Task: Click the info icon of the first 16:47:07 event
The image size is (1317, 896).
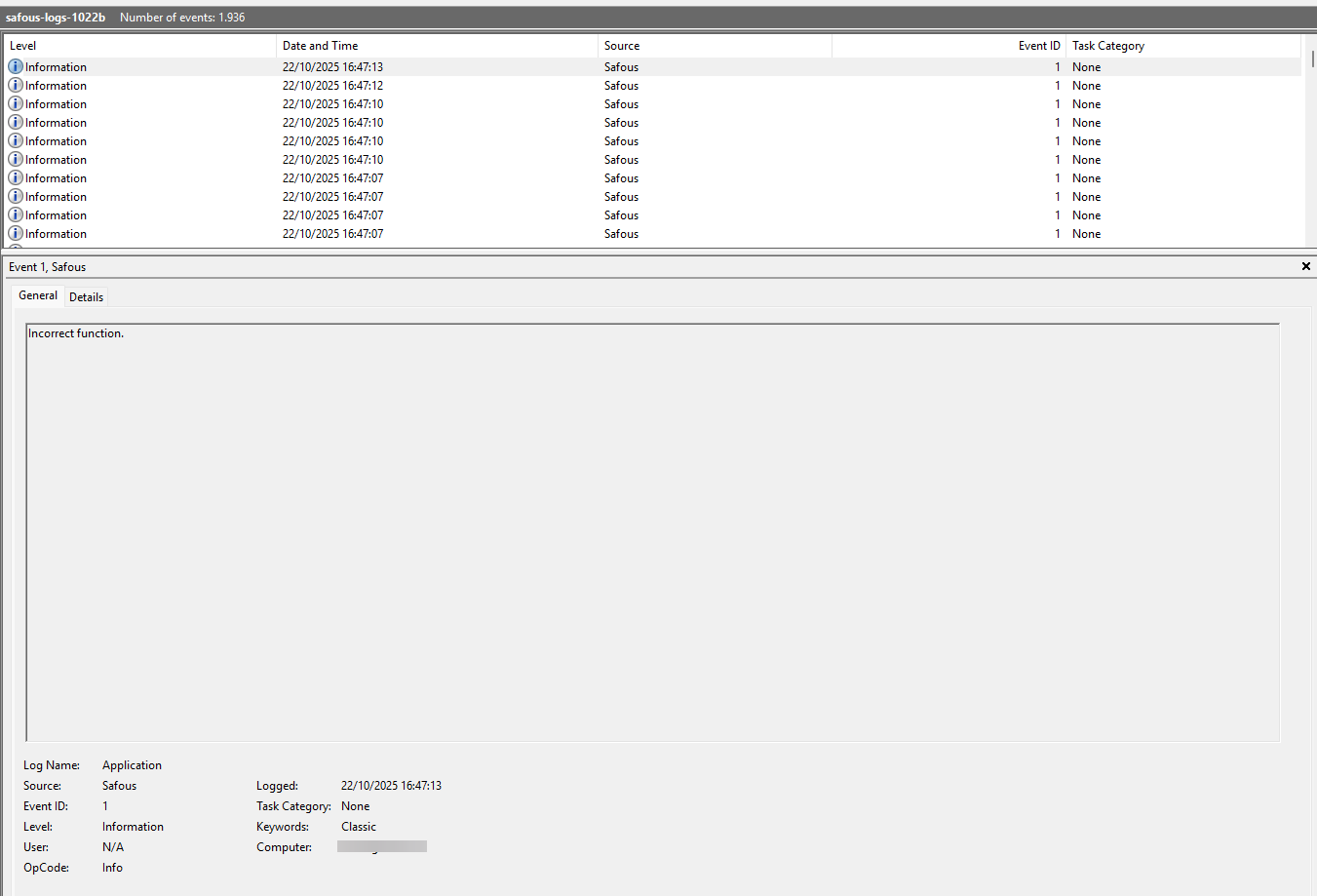Action: (16, 177)
